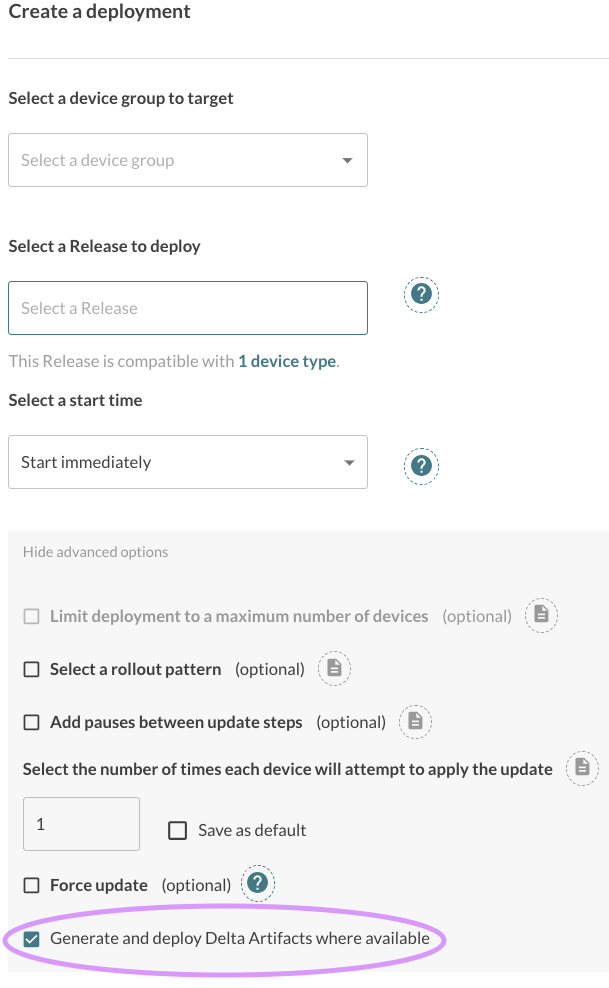Image resolution: width=609 pixels, height=988 pixels.
Task: Click the 1 device type link
Action: point(287,362)
